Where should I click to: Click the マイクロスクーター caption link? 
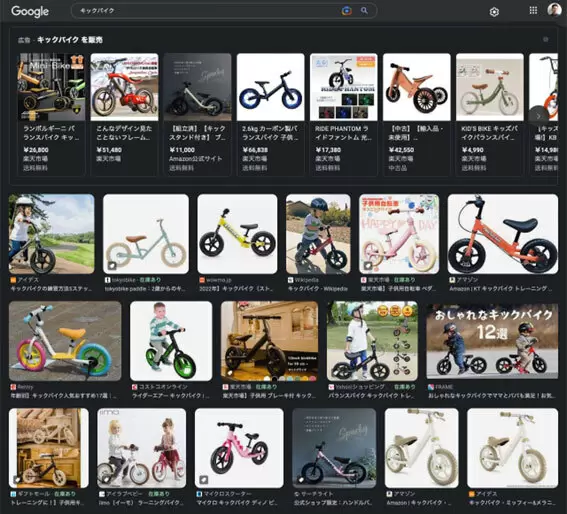(237, 503)
